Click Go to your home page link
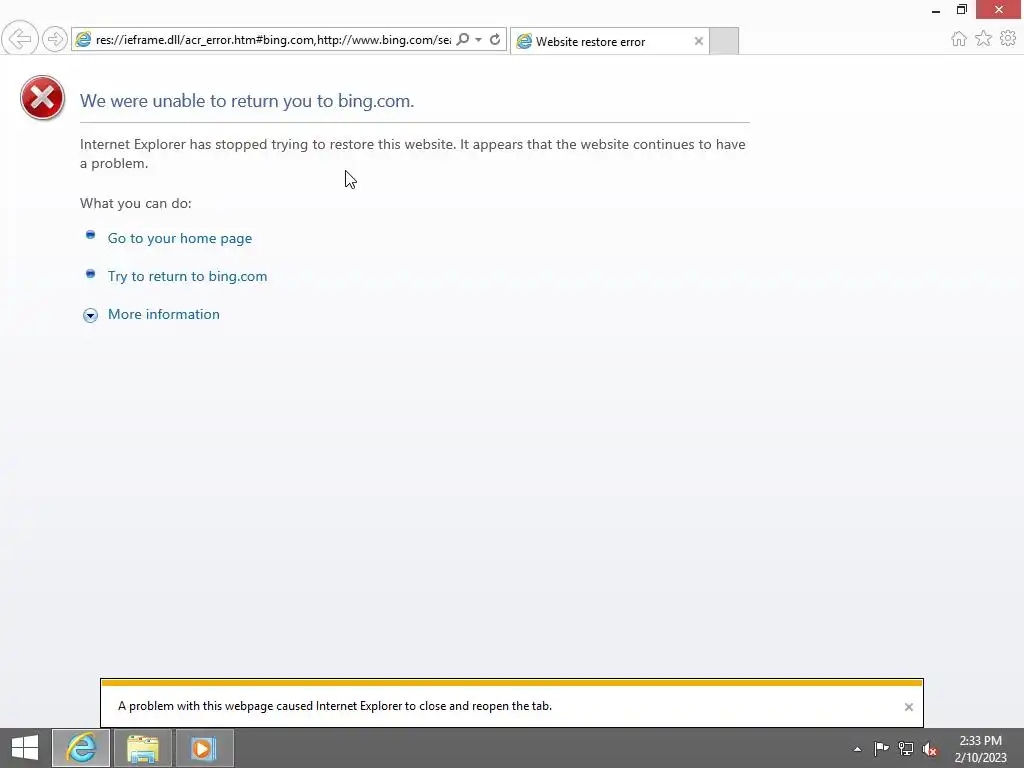This screenshot has width=1024, height=768. pyautogui.click(x=180, y=238)
